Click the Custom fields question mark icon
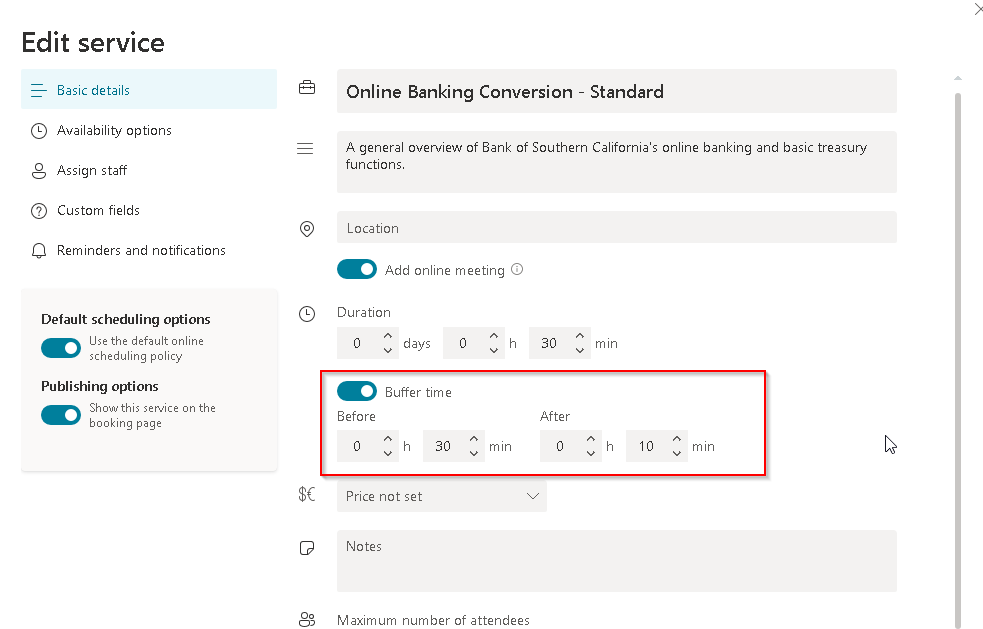This screenshot has width=983, height=629. tap(39, 211)
